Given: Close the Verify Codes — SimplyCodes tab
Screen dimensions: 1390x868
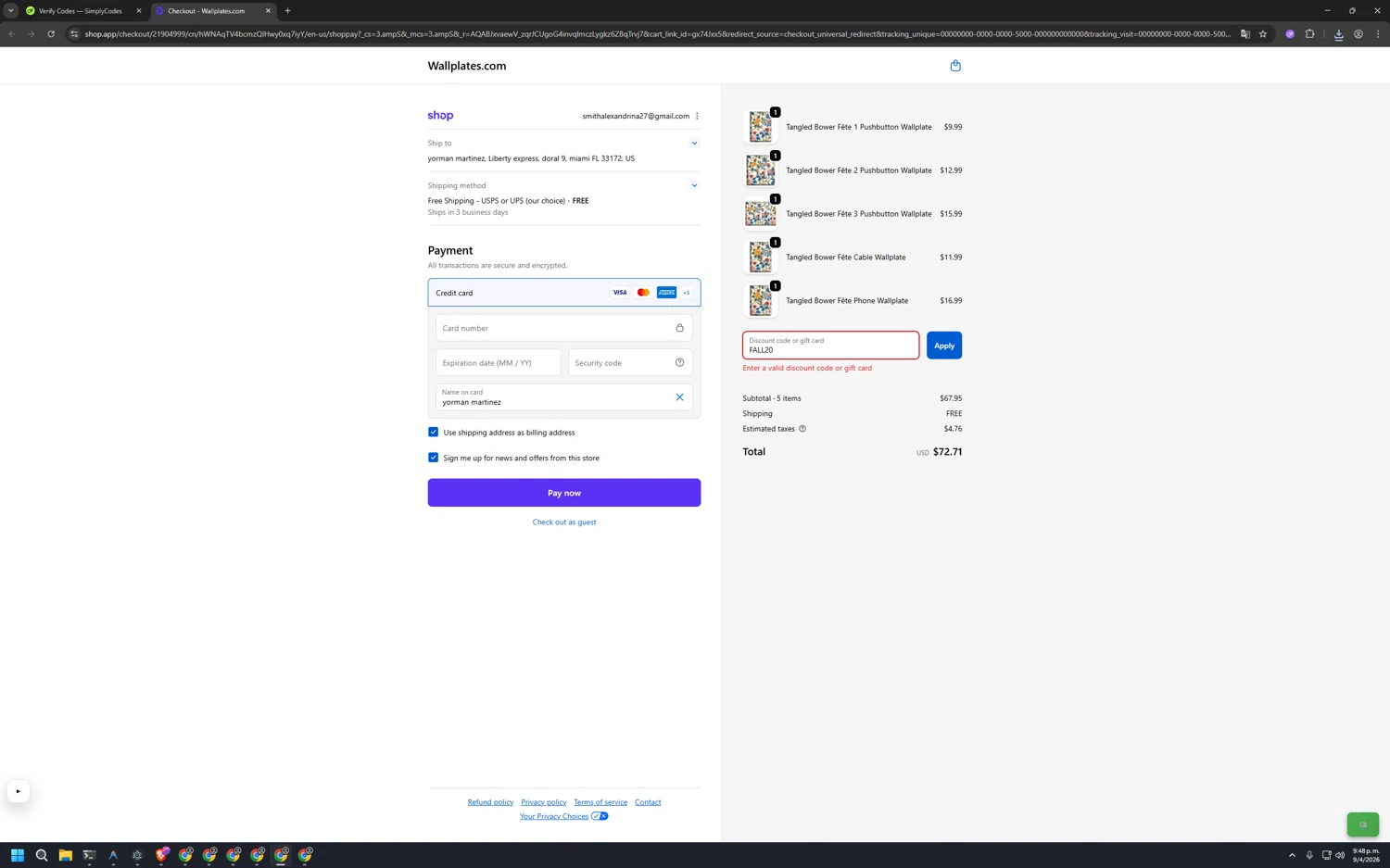Looking at the screenshot, I should (x=139, y=11).
